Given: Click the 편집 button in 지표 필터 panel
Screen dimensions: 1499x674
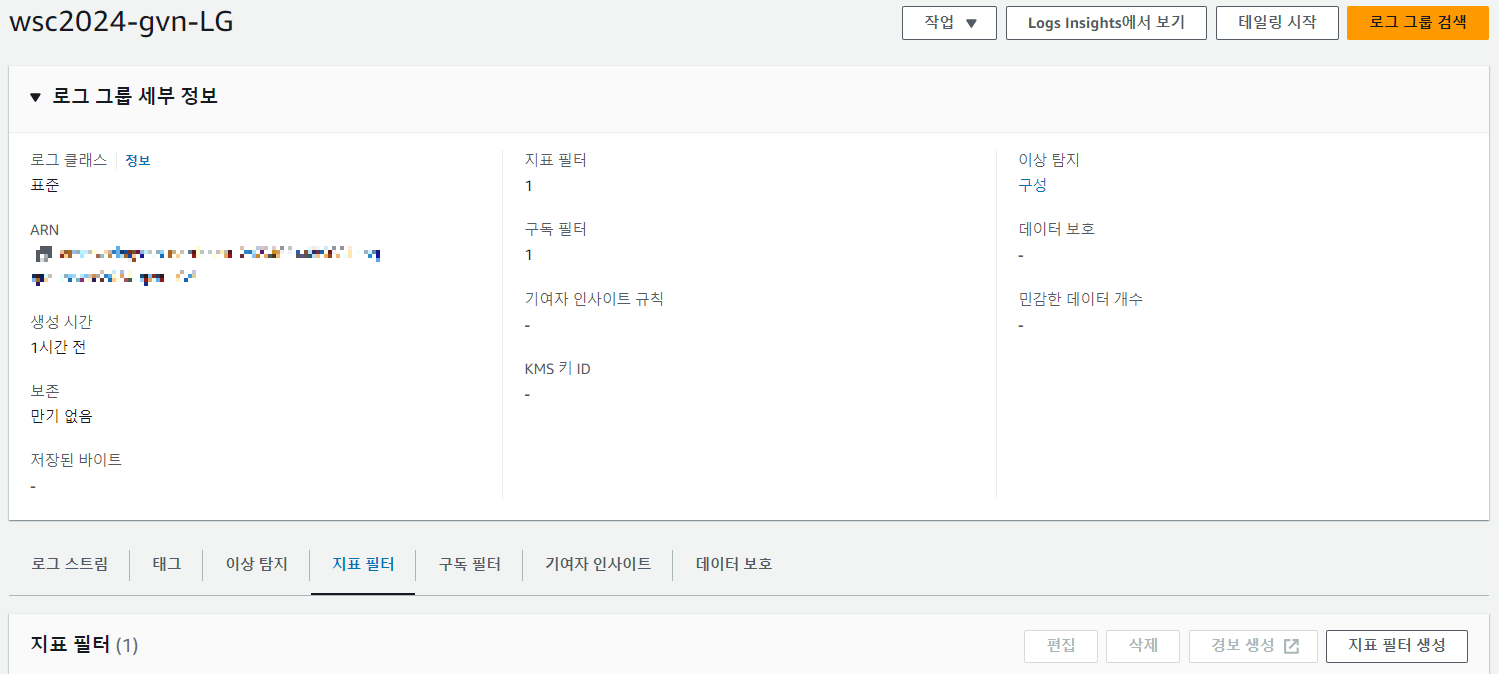Looking at the screenshot, I should coord(1061,646).
